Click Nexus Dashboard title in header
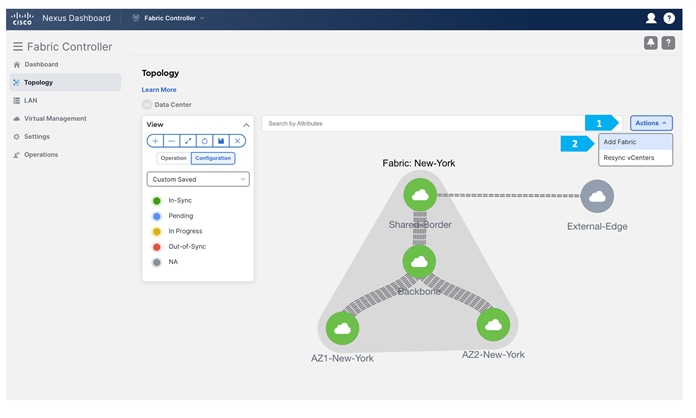The width and height of the screenshot is (696, 418). (x=76, y=18)
